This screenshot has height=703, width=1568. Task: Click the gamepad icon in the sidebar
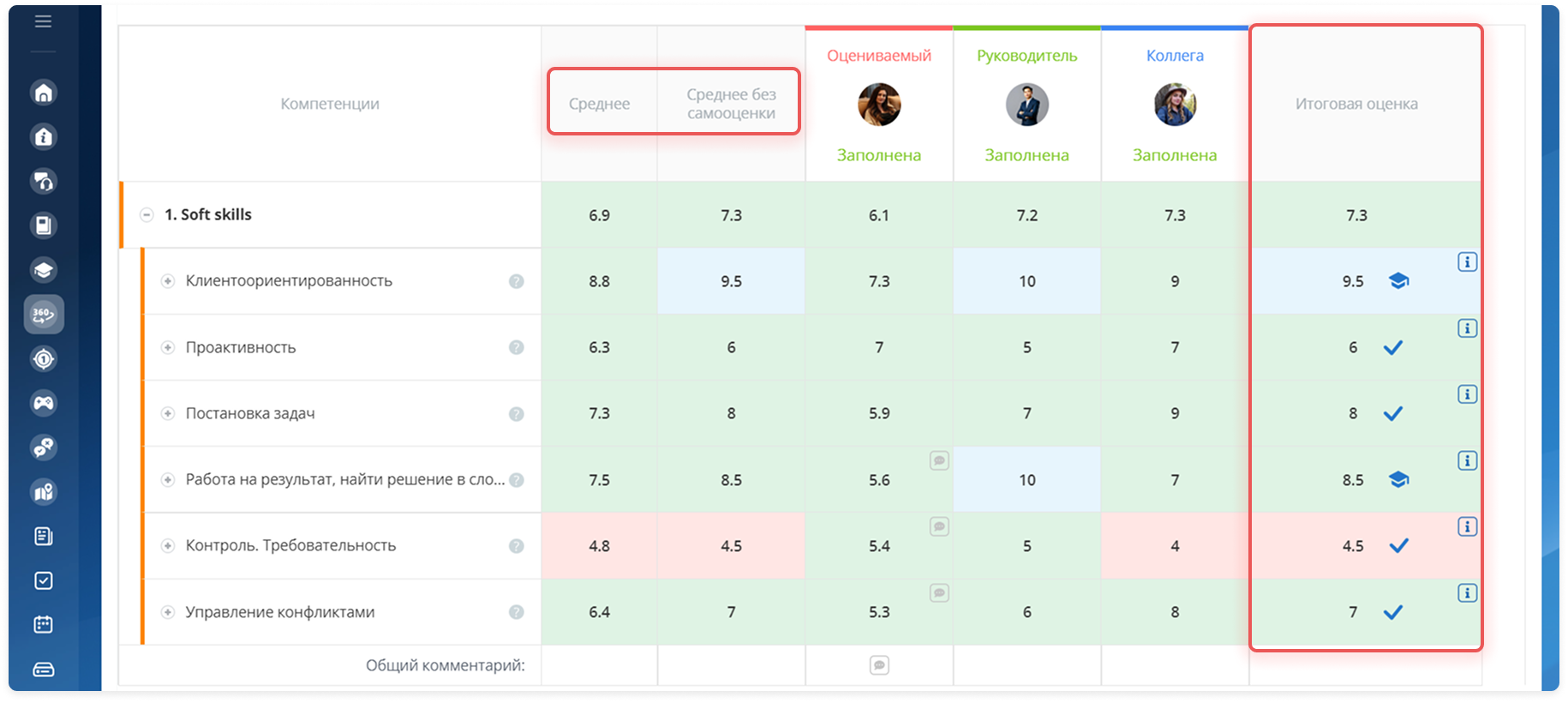click(x=44, y=403)
